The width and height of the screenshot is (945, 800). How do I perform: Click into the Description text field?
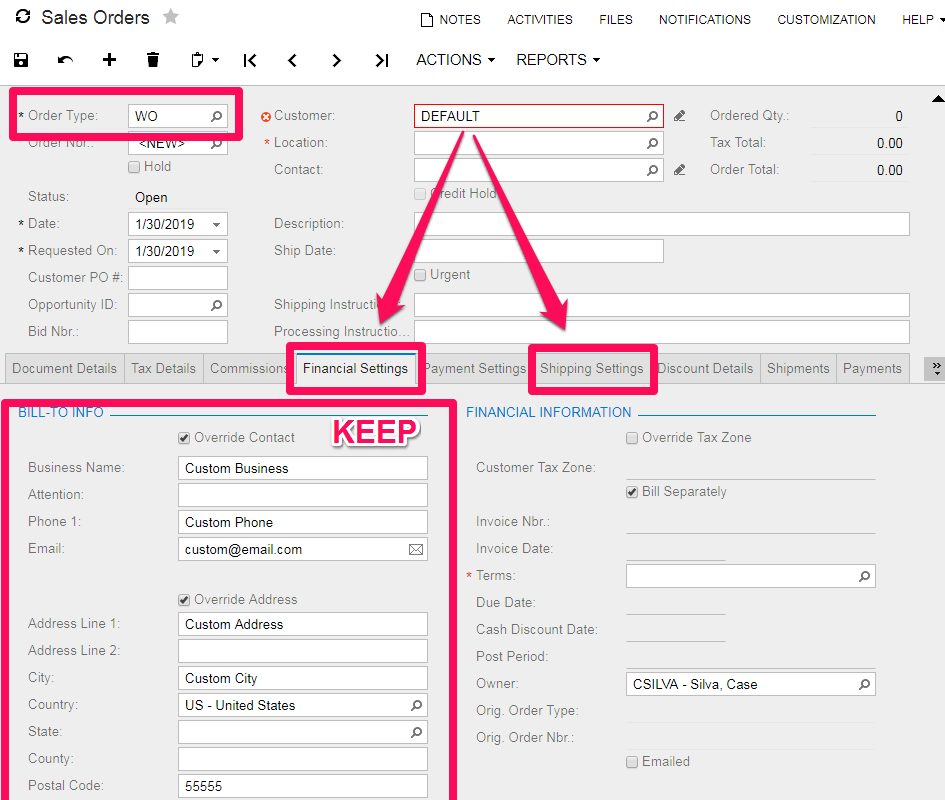661,224
